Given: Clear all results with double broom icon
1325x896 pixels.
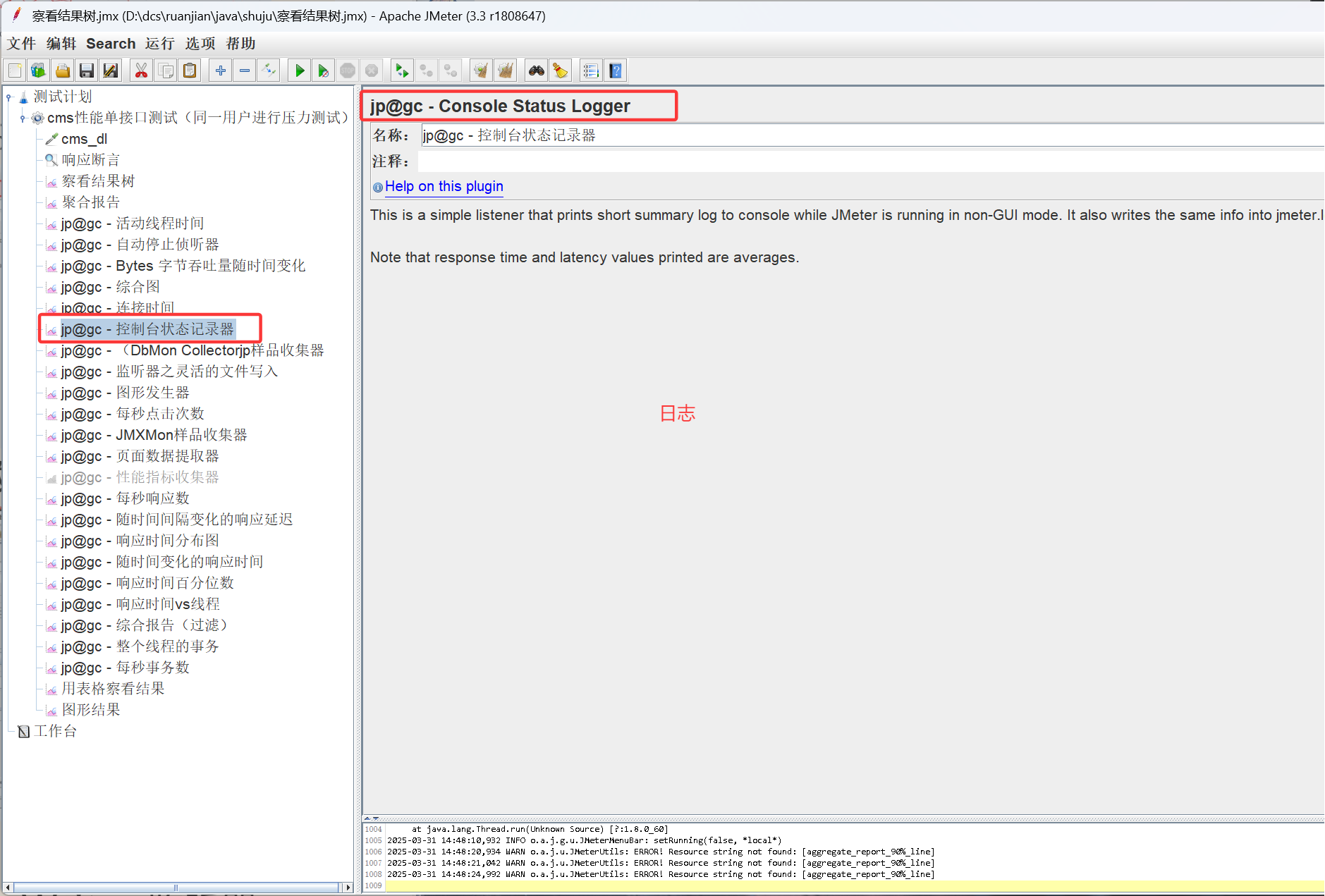Looking at the screenshot, I should 505,70.
